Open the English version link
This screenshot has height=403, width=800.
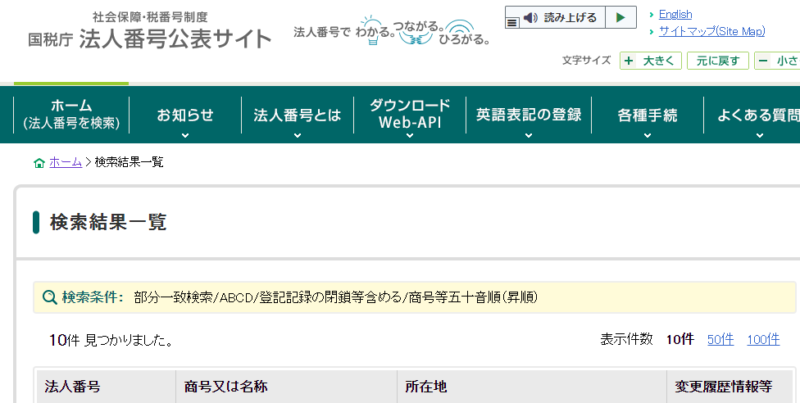675,14
